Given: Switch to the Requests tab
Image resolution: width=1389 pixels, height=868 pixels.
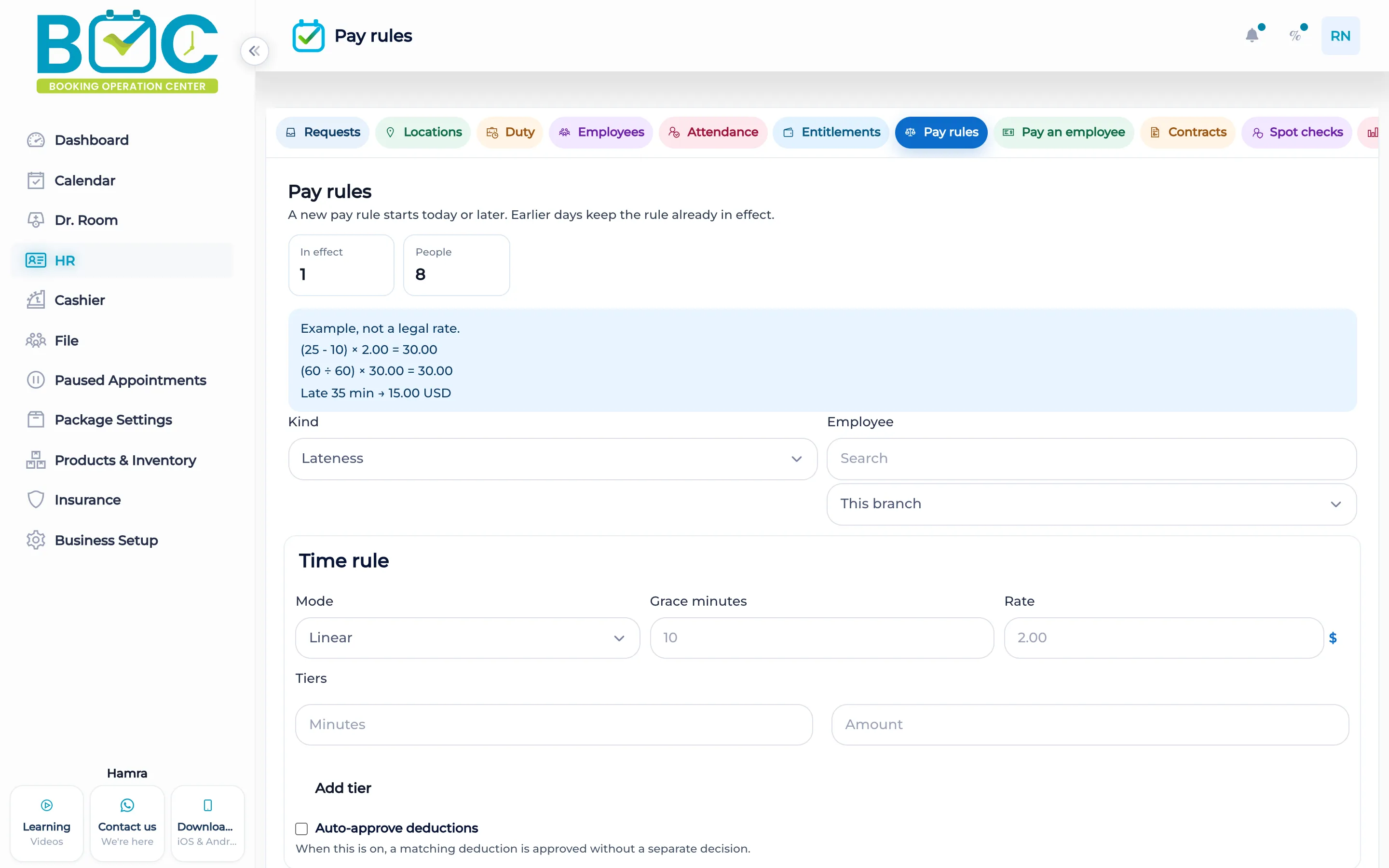Looking at the screenshot, I should 323,133.
